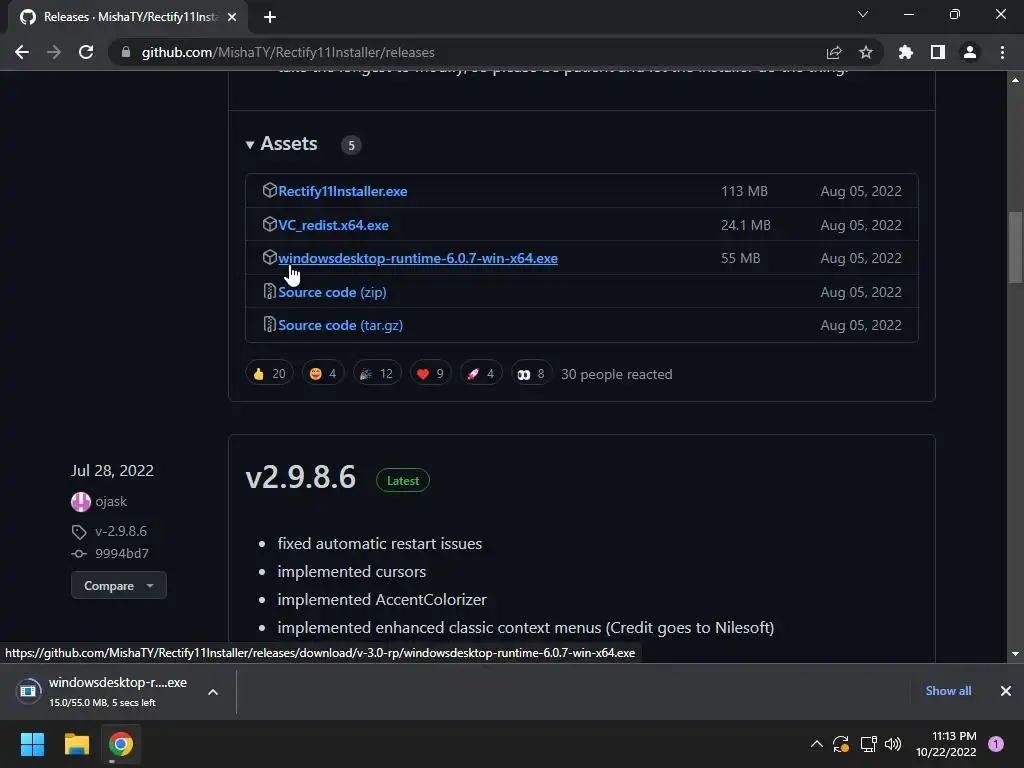1024x768 pixels.
Task: Open the Windows Start menu
Action: pos(33,744)
